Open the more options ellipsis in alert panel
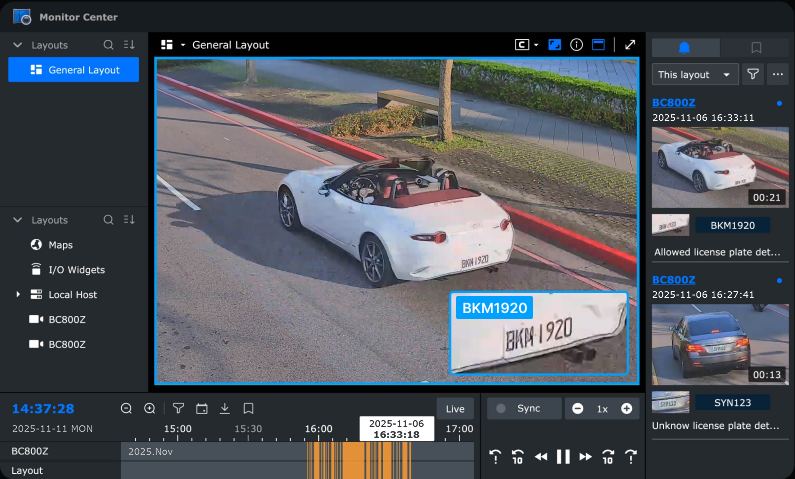 [777, 75]
